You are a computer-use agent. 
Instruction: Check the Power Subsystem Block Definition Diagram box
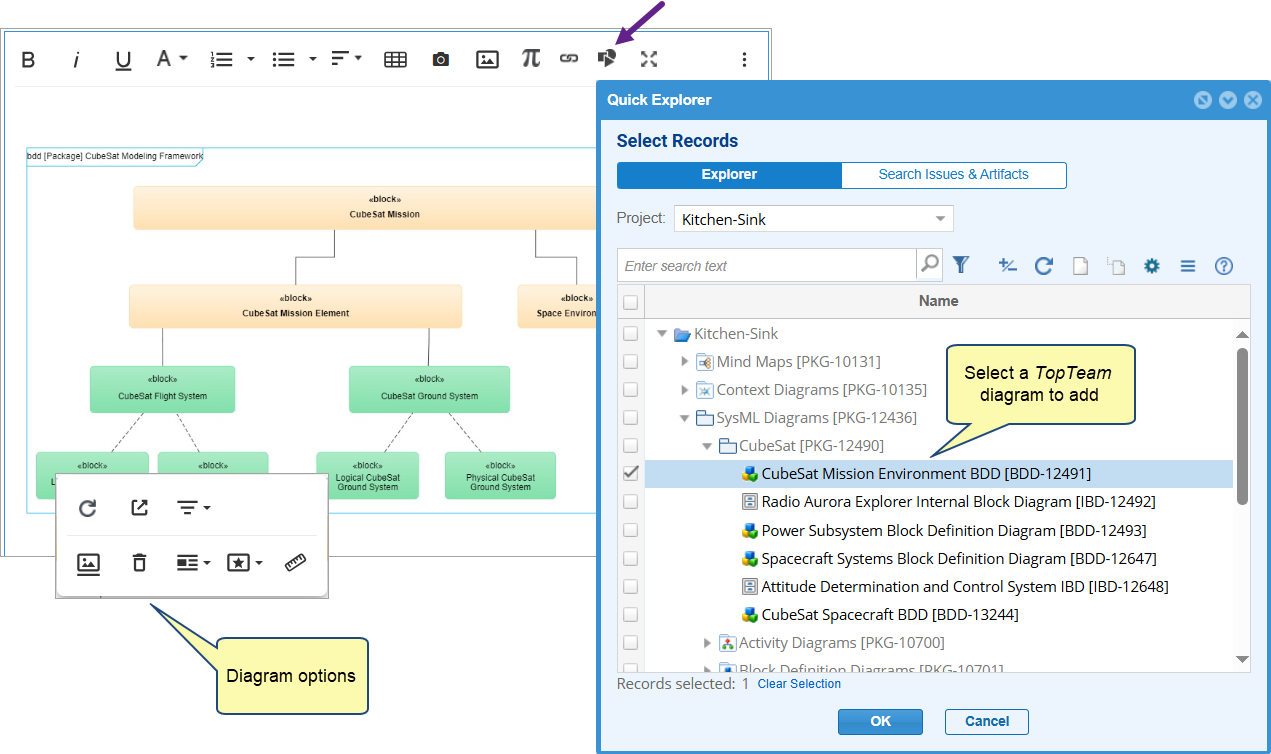point(631,530)
